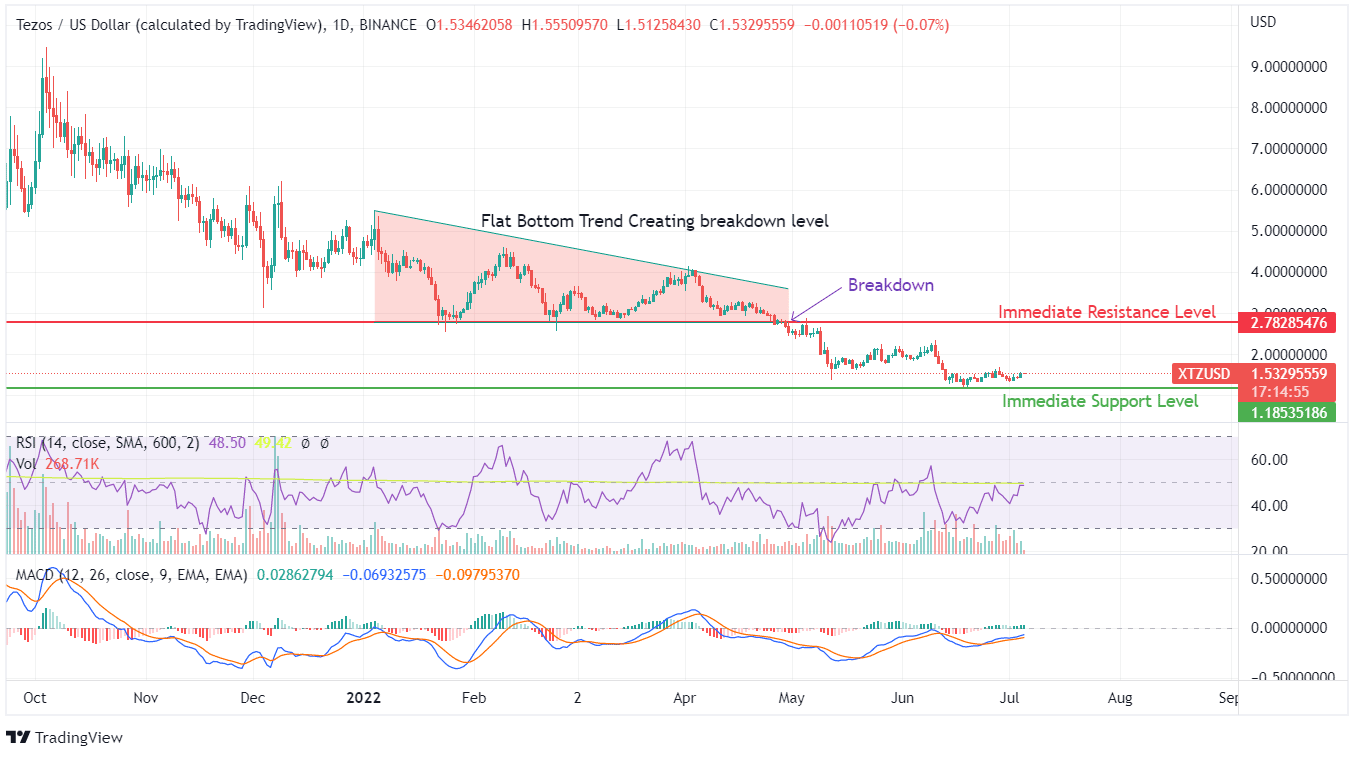Click the USD currency label on price axis
The height and width of the screenshot is (759, 1361).
point(1262,21)
